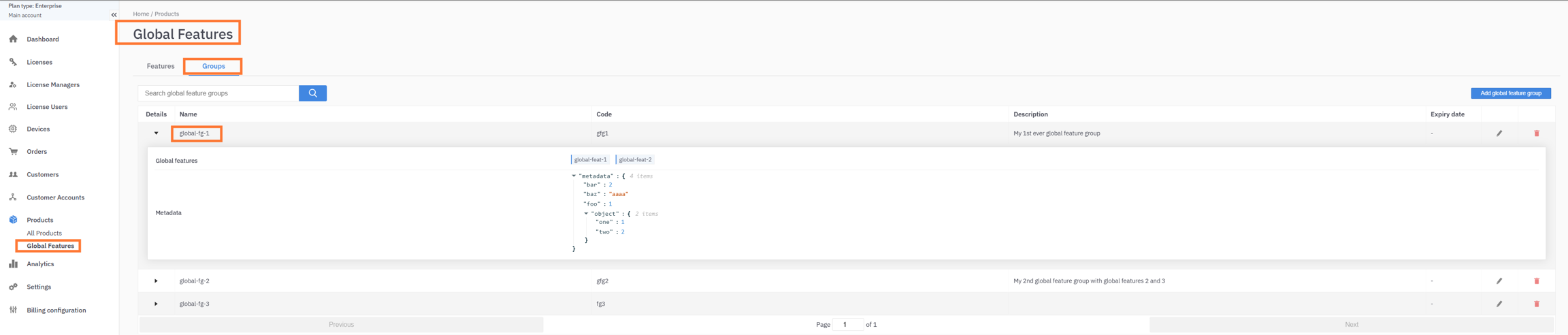Expand details for global-fg-2
Image resolution: width=1568 pixels, height=335 pixels.
pos(156,281)
